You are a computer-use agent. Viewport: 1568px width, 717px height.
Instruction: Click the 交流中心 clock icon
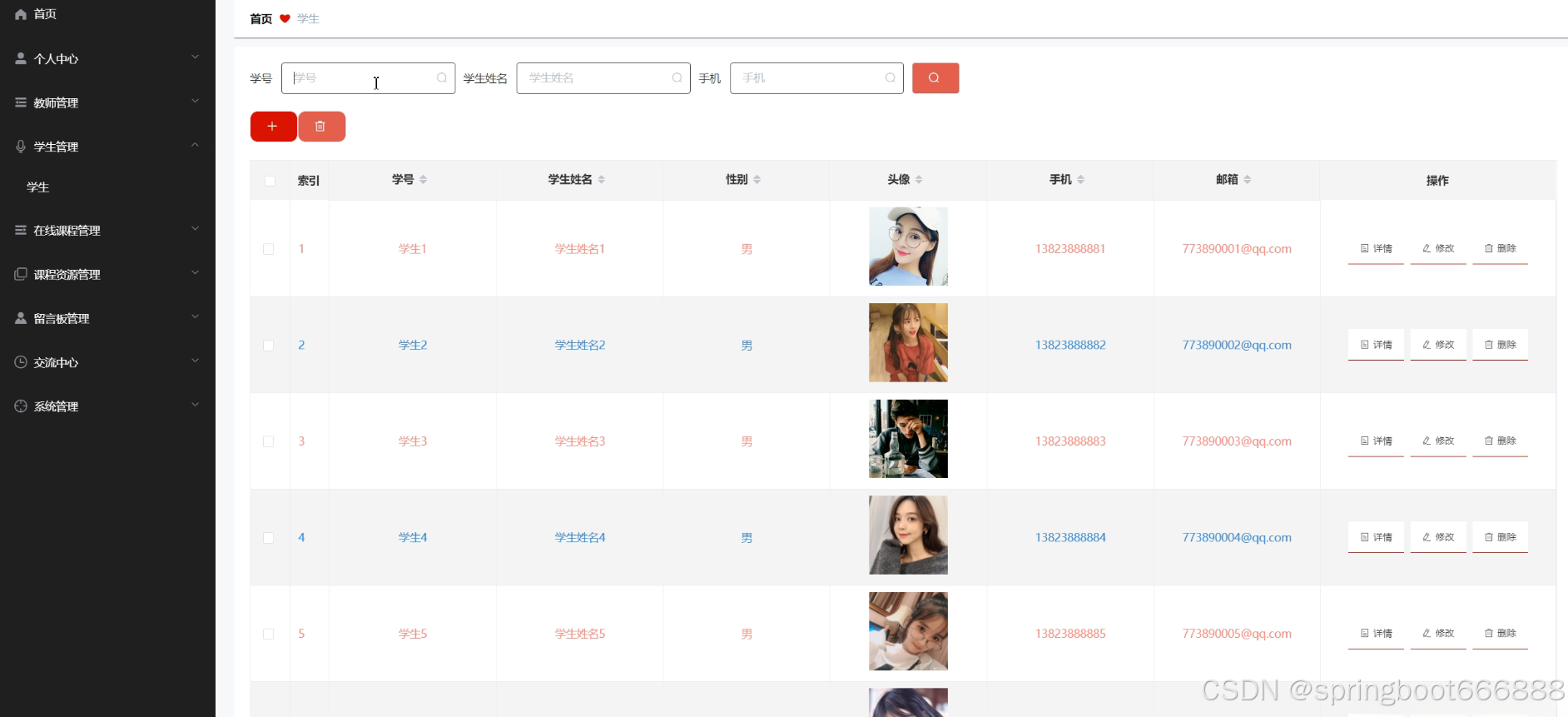pyautogui.click(x=21, y=362)
